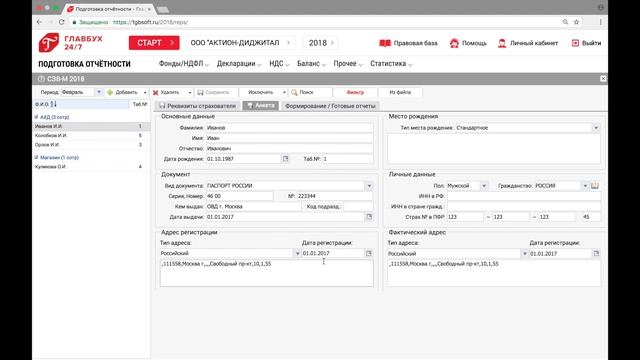Expand Исключить dropdown arrow
Image resolution: width=640 pixels, height=360 pixels.
pos(284,93)
